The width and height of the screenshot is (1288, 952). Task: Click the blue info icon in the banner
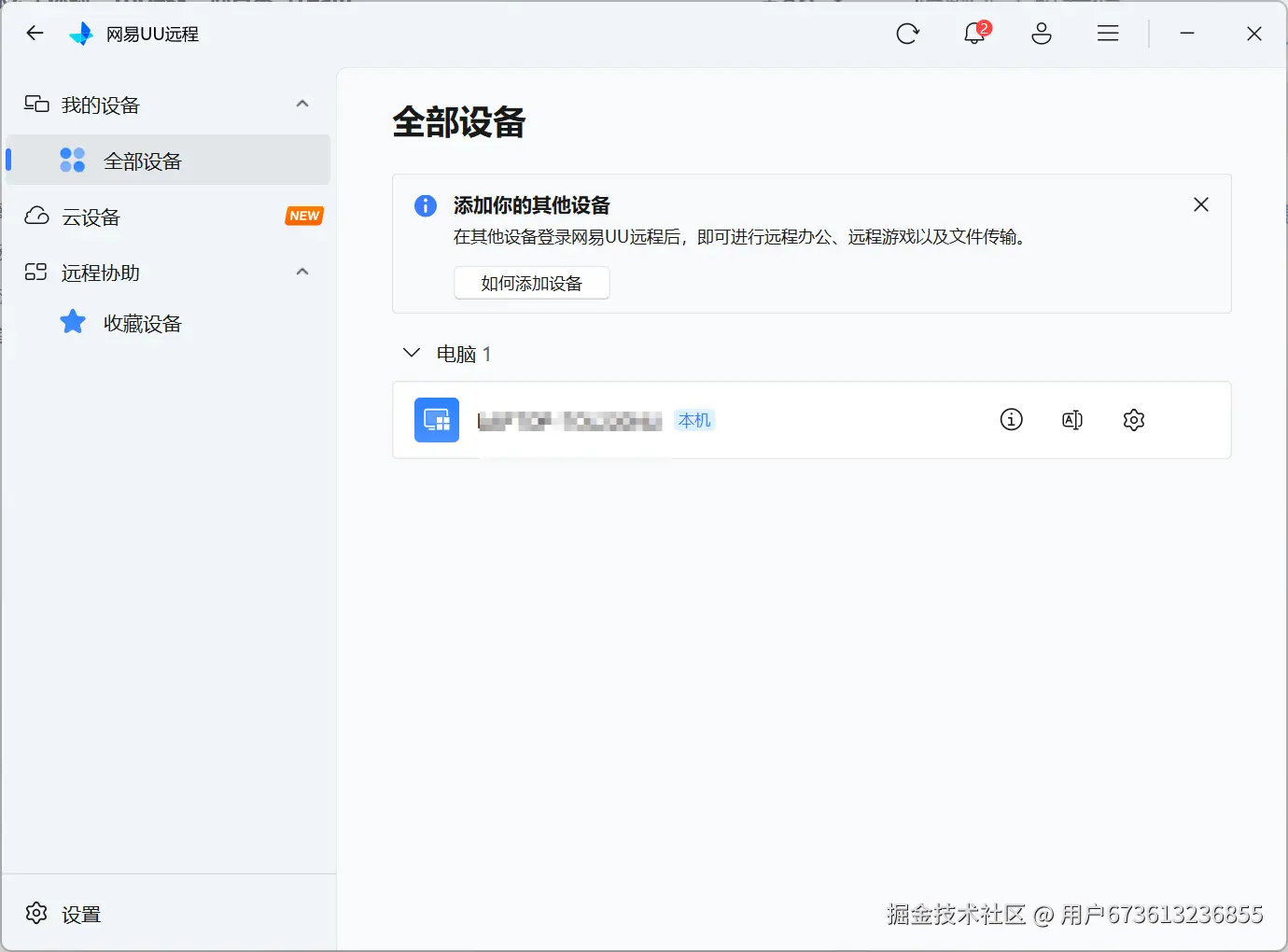pyautogui.click(x=426, y=205)
